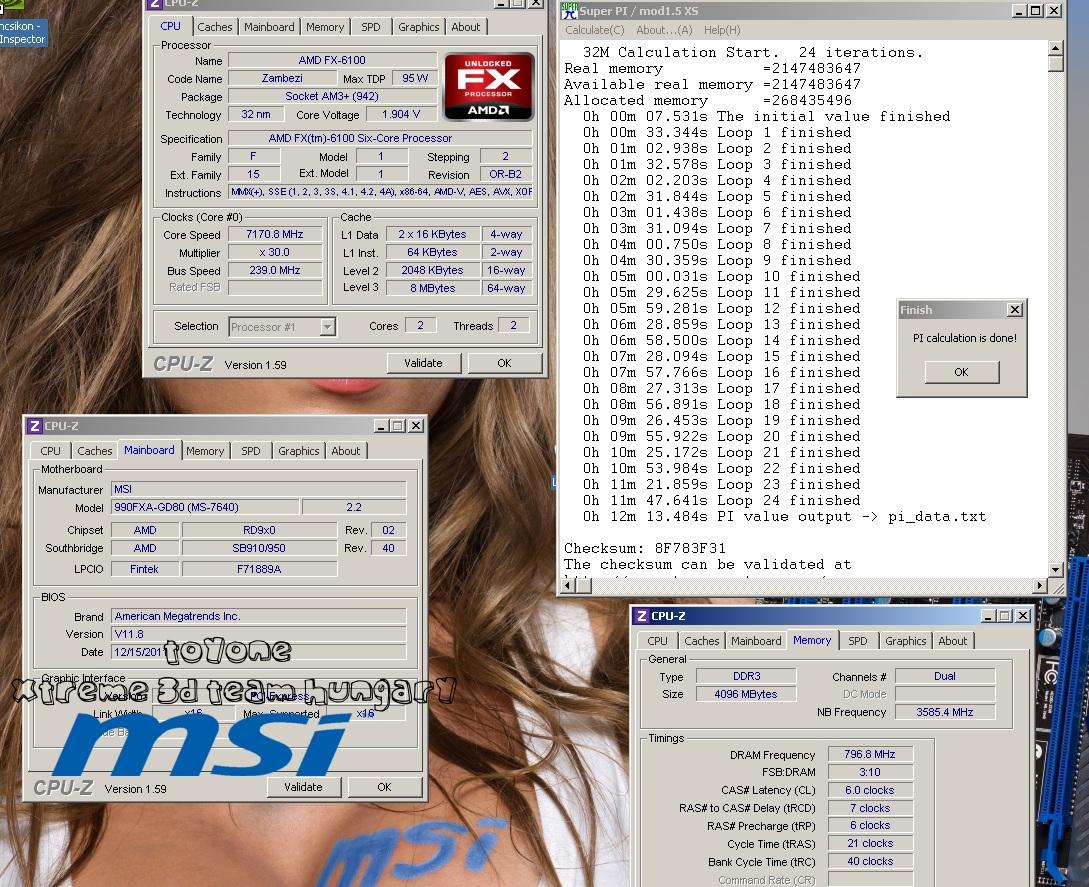Open the Processor #1 selection dropdown
Viewport: 1089px width, 887px height.
coord(327,326)
